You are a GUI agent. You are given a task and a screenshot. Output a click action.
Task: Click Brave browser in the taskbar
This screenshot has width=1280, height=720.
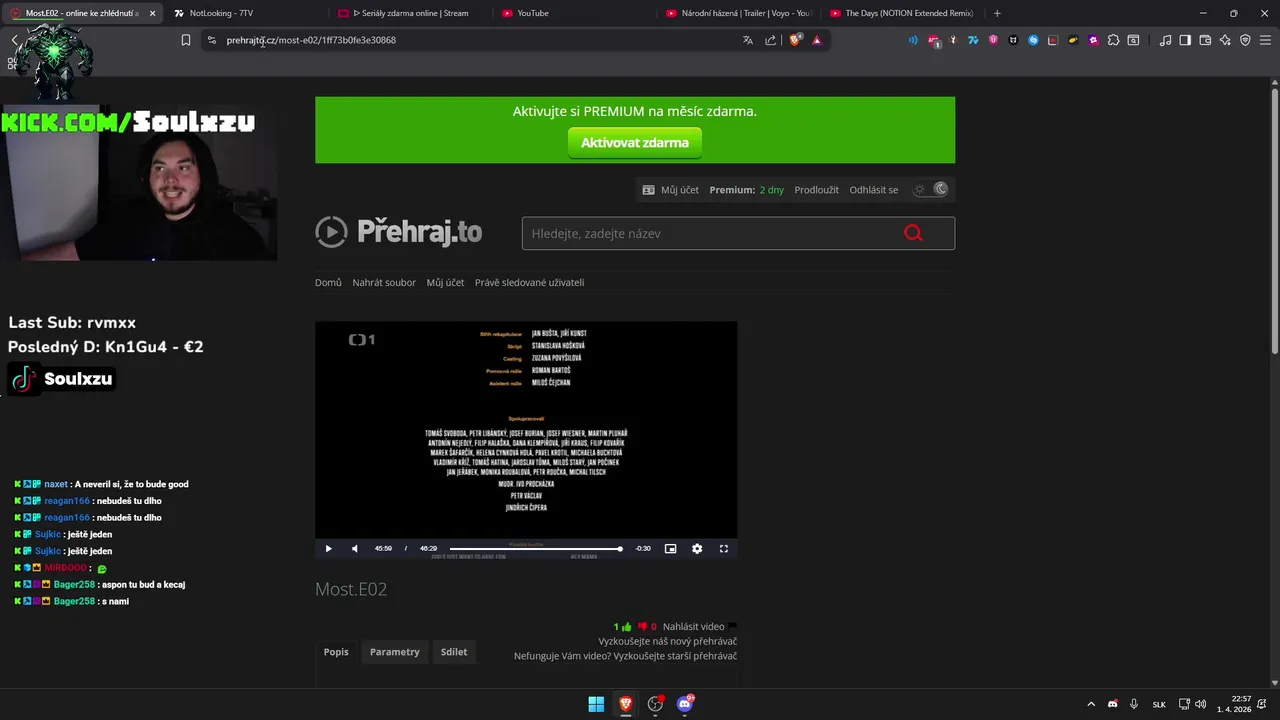point(626,704)
